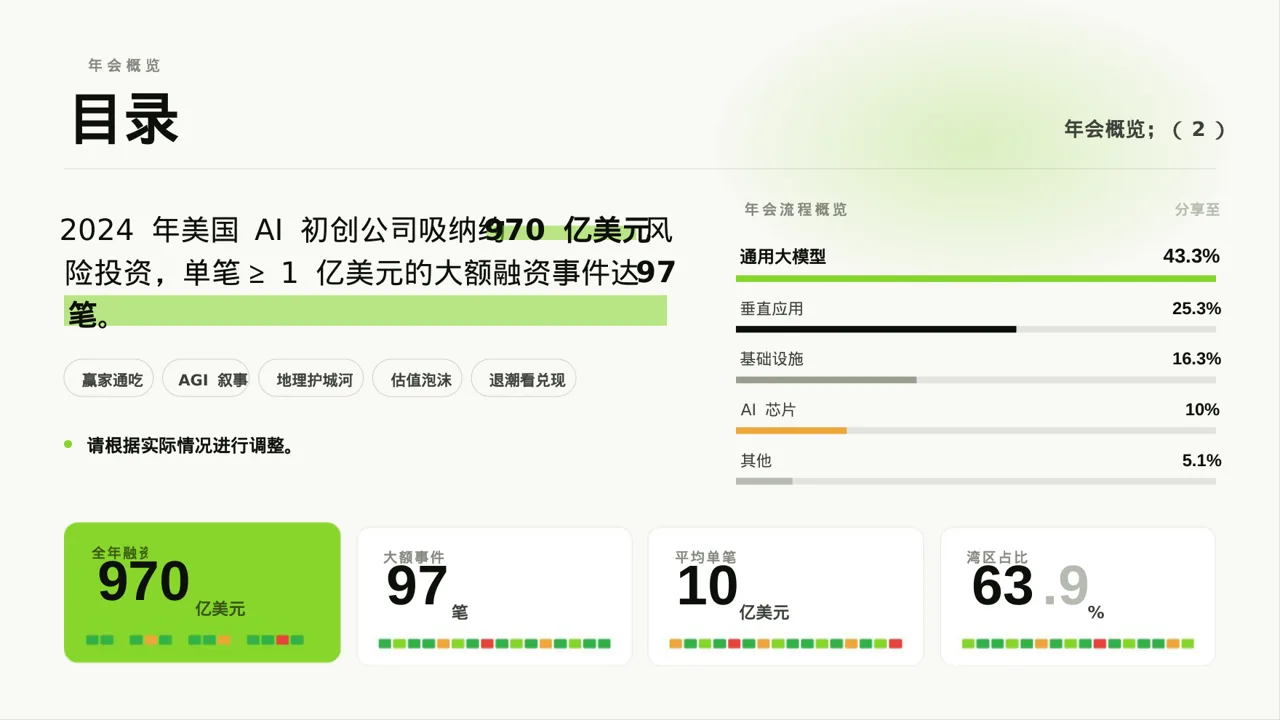Click the % unit in 湾区占比 card

point(1096,612)
